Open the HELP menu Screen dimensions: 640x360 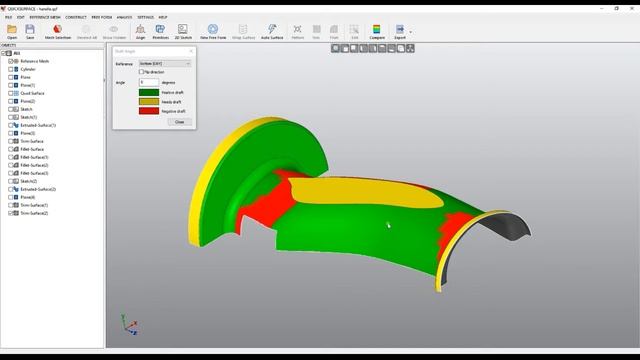(163, 18)
